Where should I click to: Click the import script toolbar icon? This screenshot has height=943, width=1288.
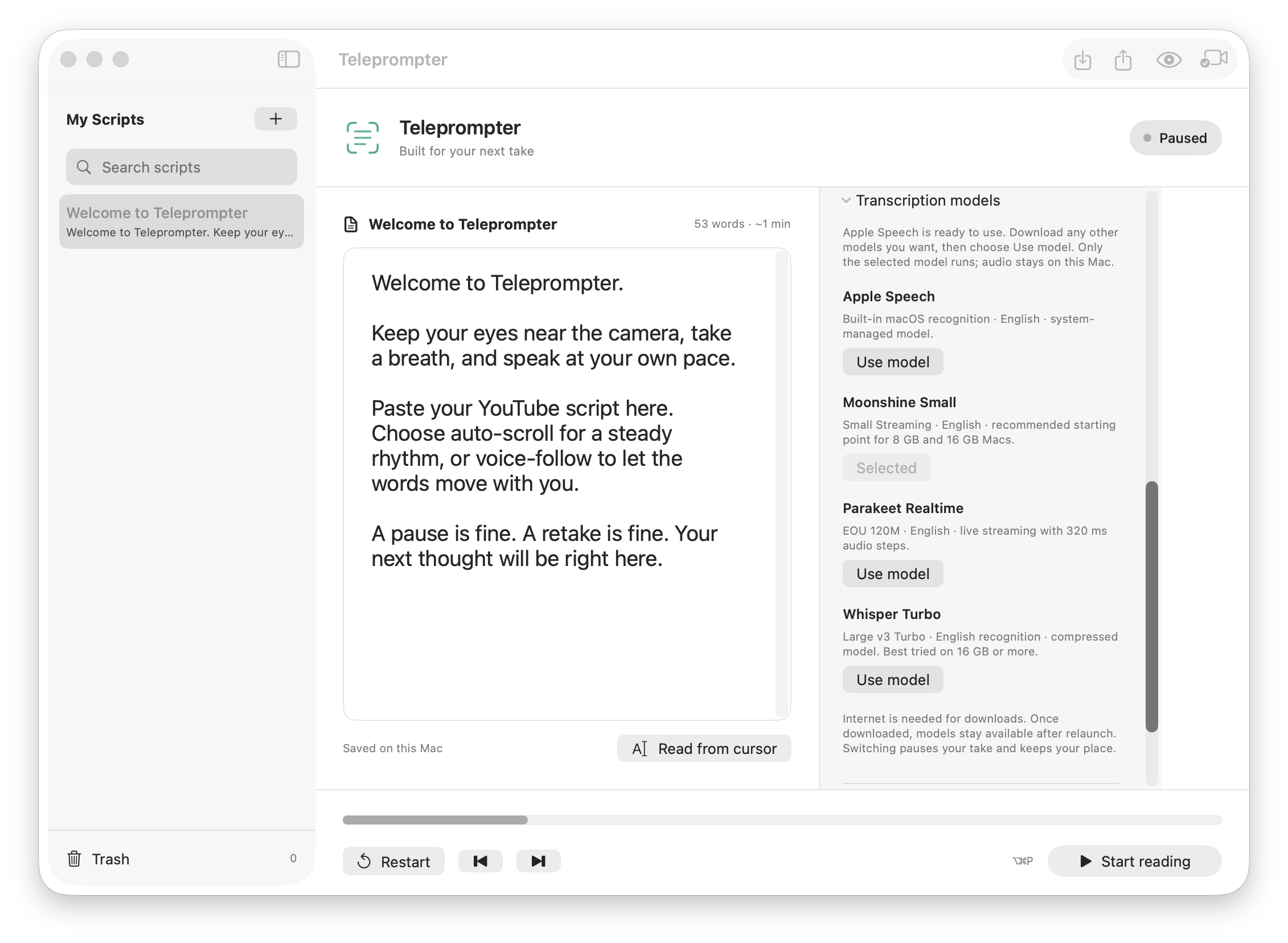click(x=1082, y=60)
